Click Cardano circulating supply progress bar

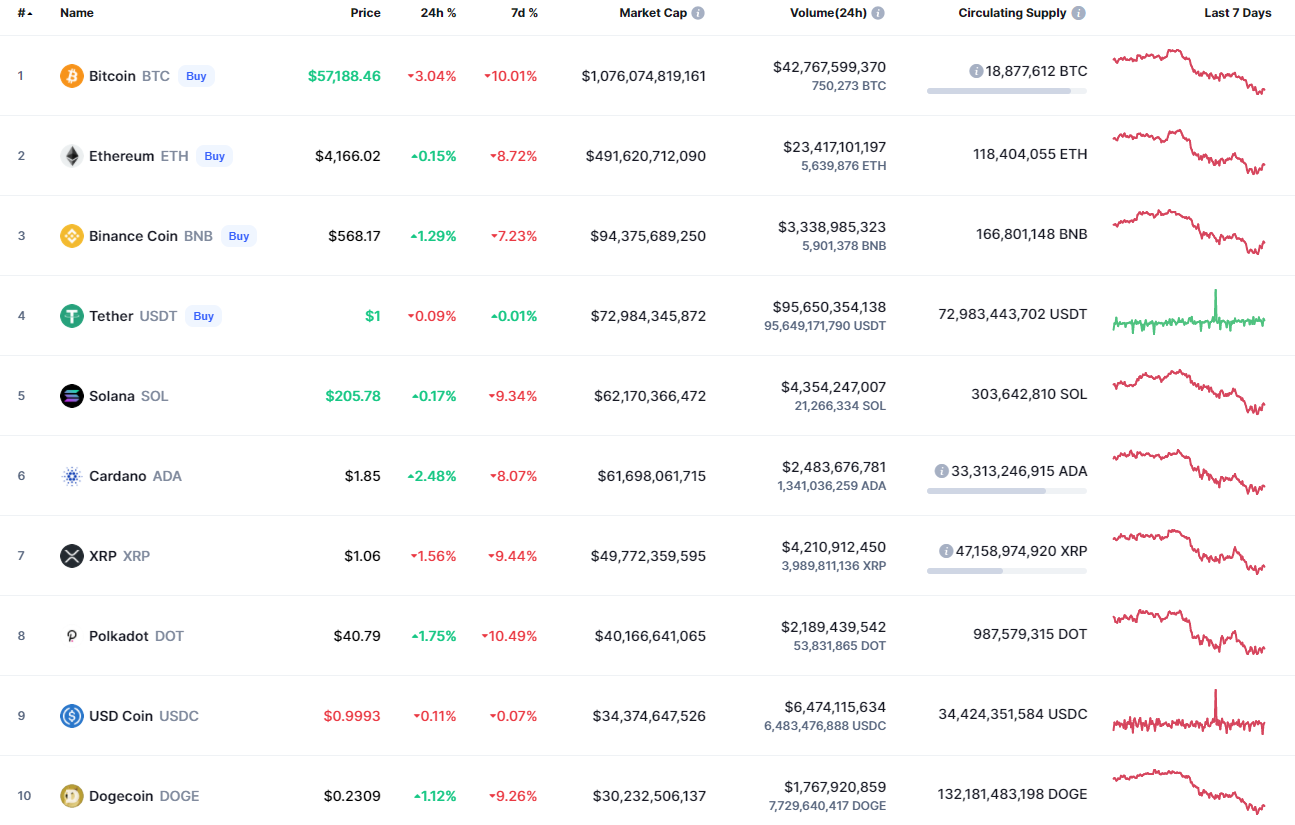[x=1007, y=491]
